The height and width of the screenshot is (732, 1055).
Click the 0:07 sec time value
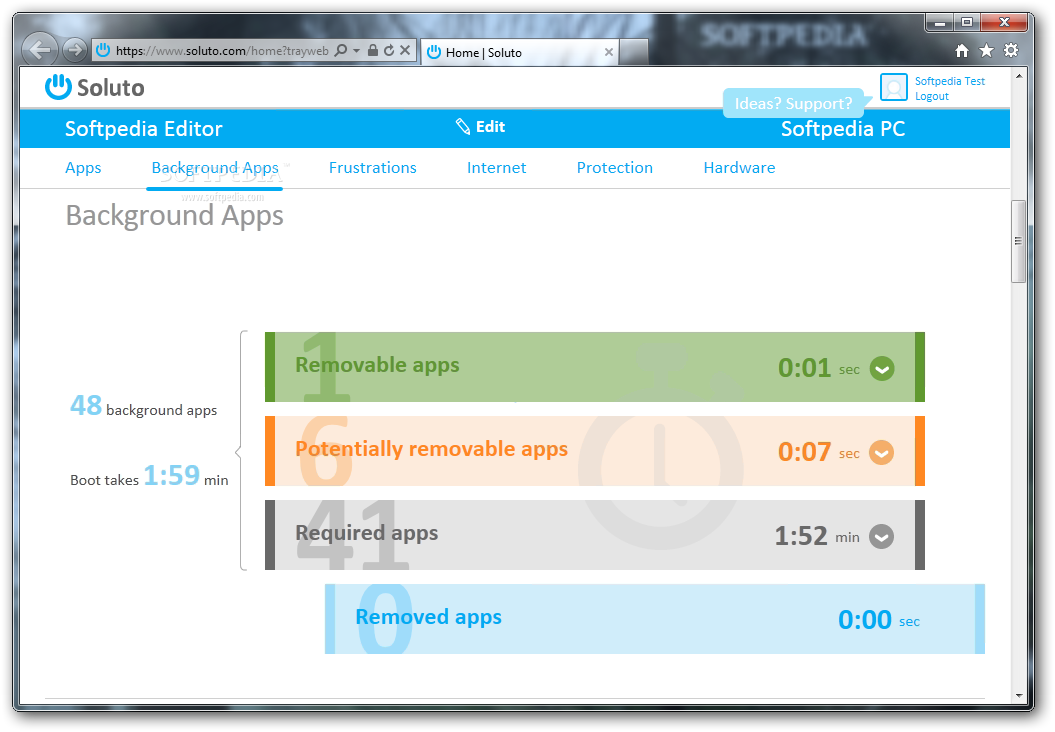click(x=819, y=452)
